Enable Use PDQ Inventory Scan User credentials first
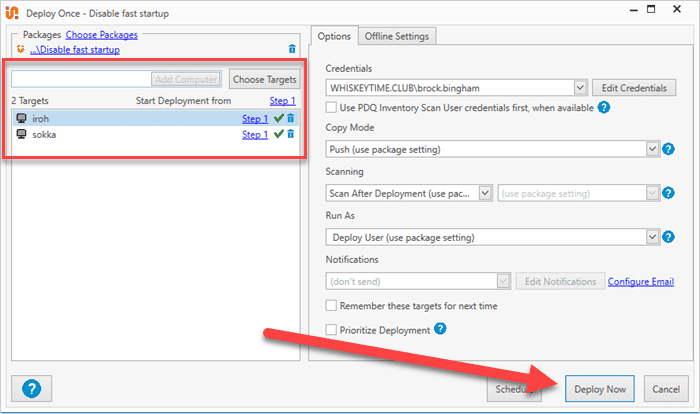The width and height of the screenshot is (700, 414). (331, 107)
